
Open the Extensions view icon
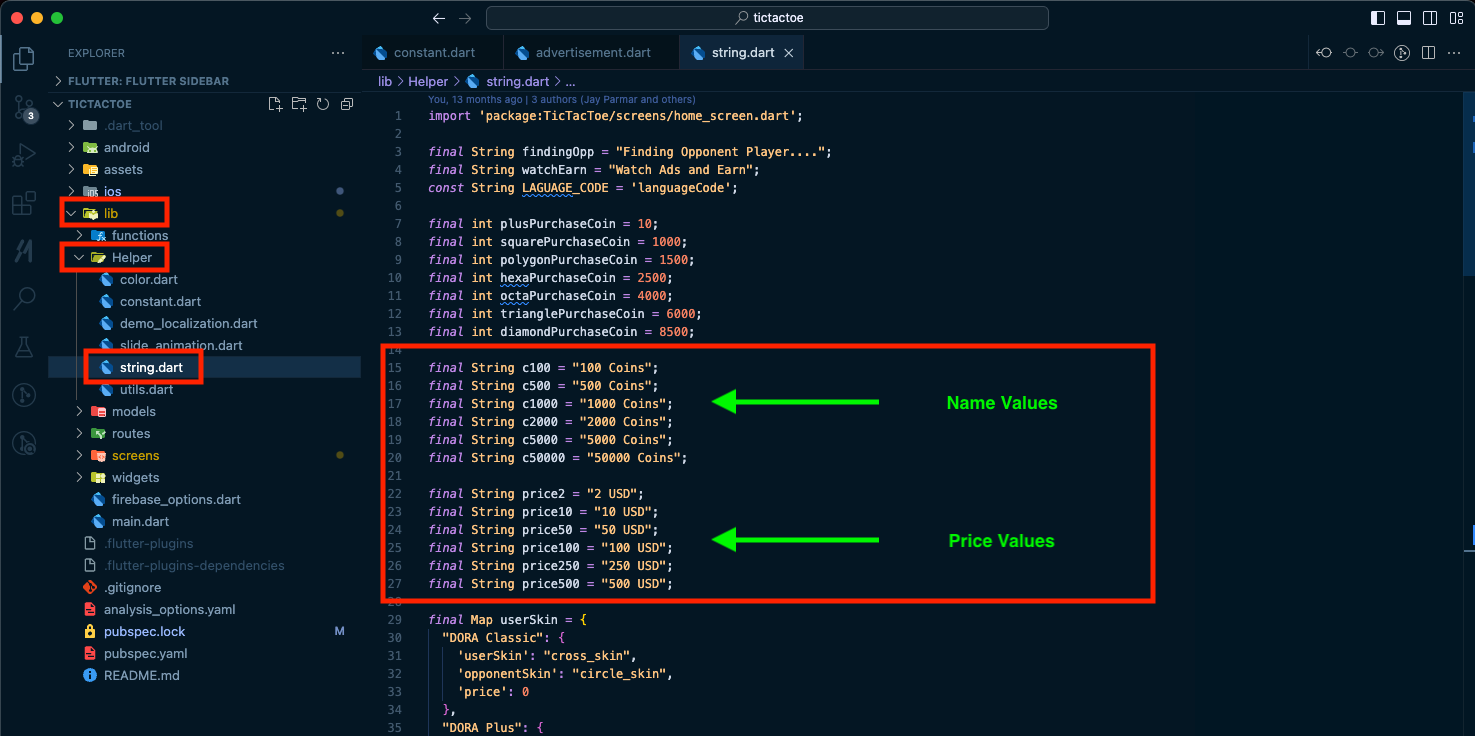[24, 204]
